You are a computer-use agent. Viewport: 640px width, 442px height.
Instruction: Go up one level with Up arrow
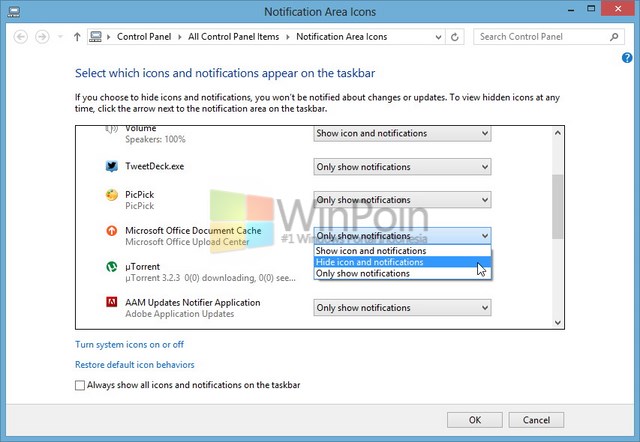pos(77,37)
